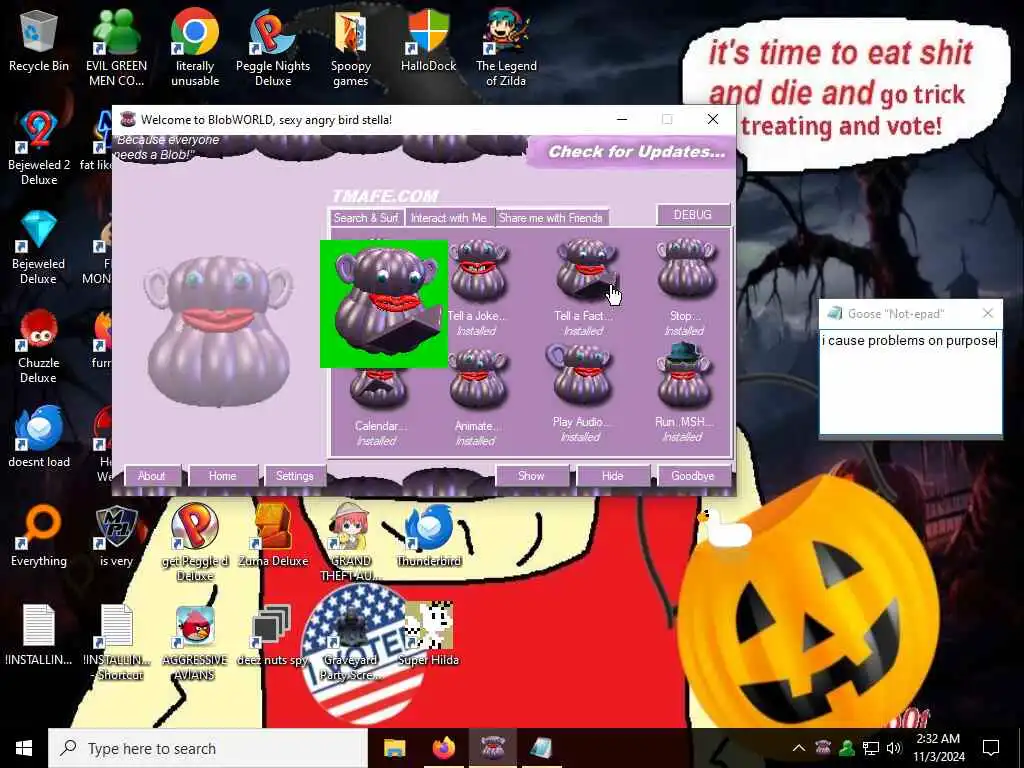This screenshot has width=1024, height=768.
Task: Click the blob icon in system tray
Action: tap(823, 748)
